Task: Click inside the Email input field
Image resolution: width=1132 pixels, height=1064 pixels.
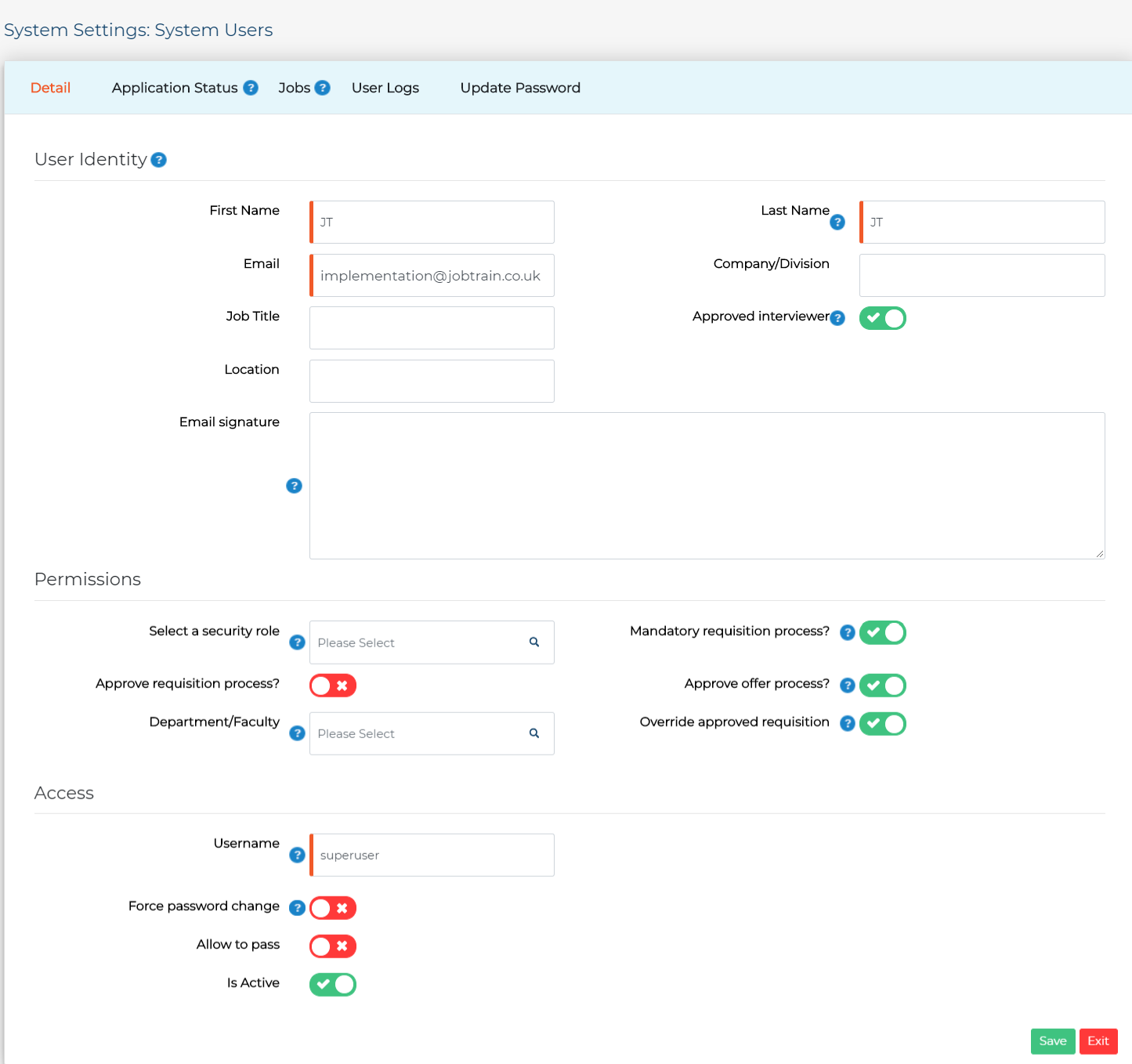Action: pyautogui.click(x=431, y=275)
